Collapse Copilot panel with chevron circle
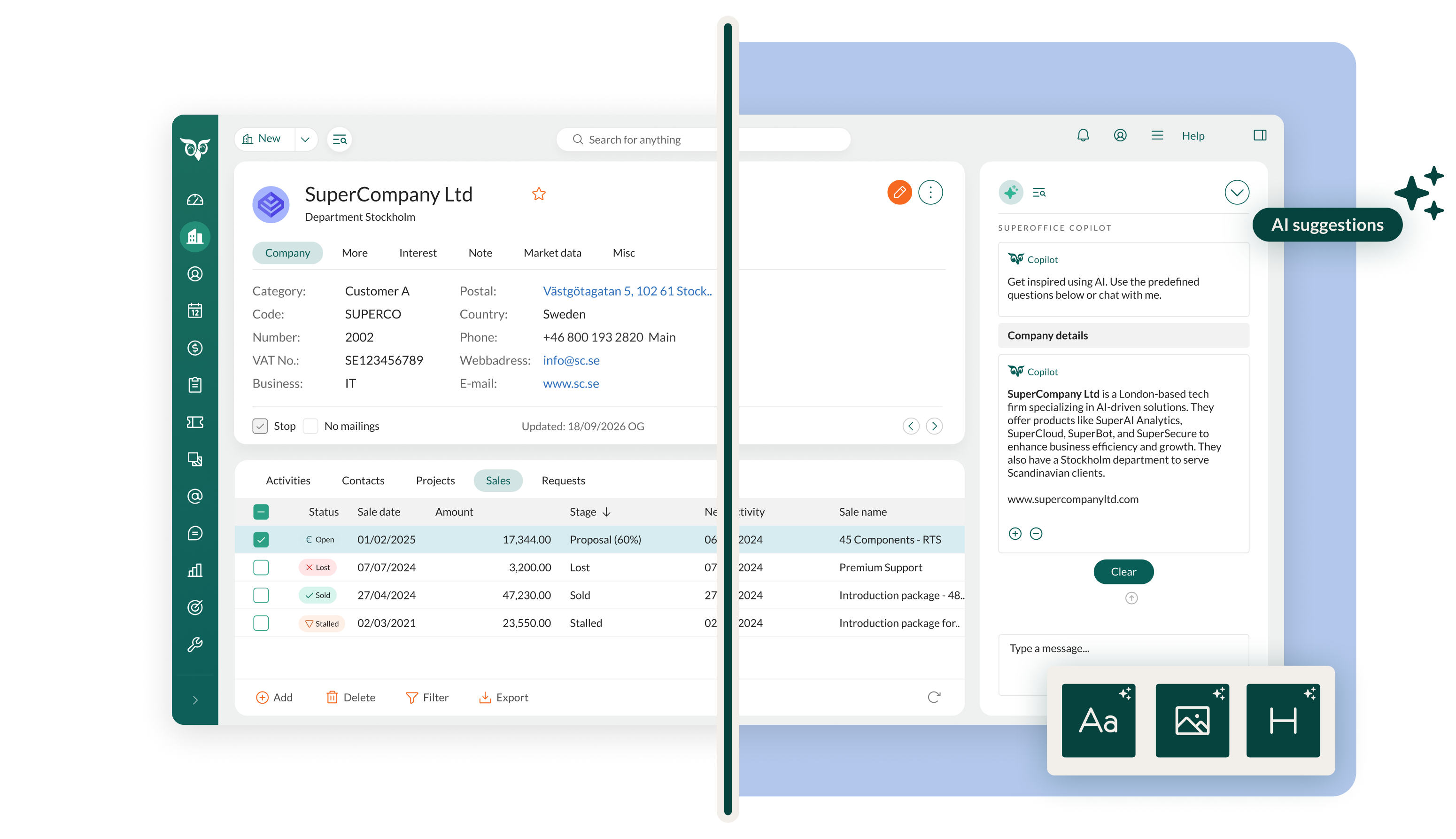 [1237, 193]
